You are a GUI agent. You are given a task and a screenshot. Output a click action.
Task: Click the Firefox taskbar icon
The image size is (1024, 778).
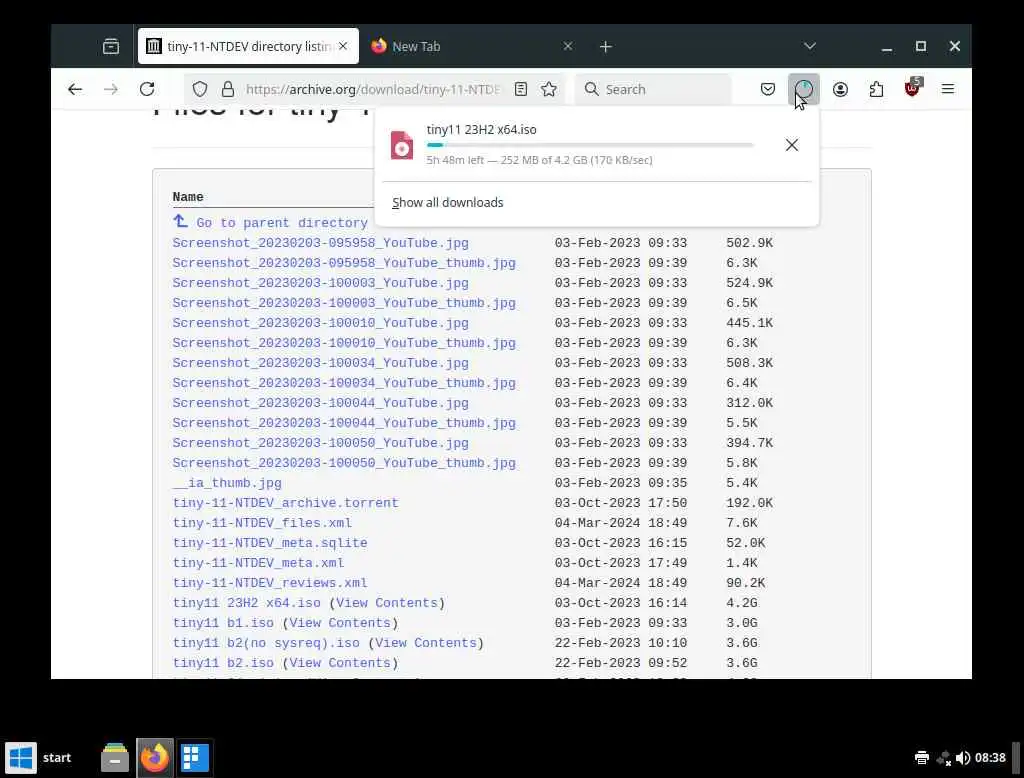click(155, 758)
